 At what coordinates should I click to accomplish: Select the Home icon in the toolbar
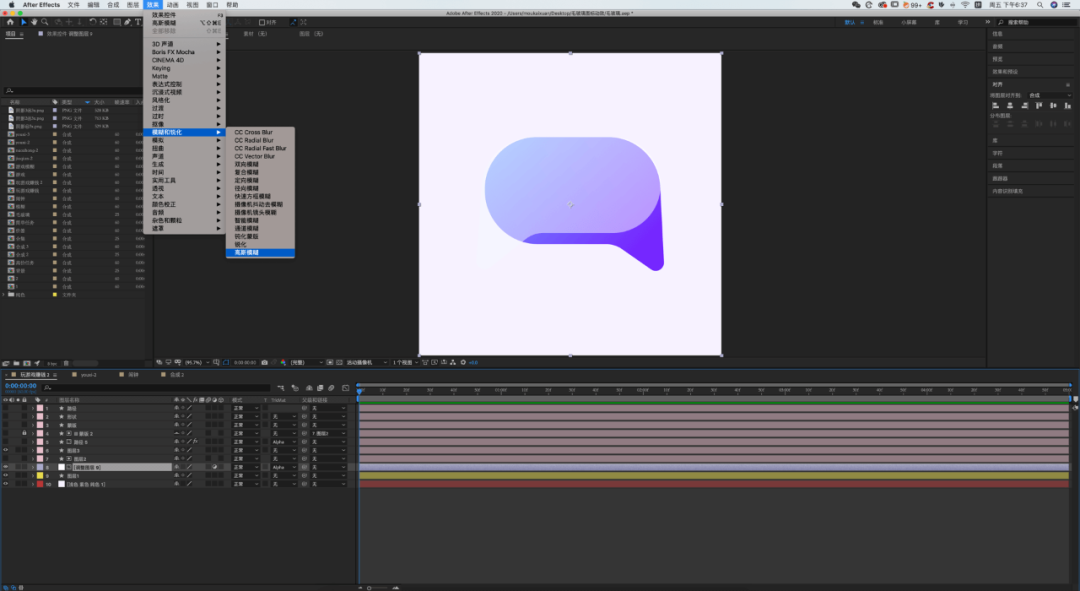tap(10, 22)
